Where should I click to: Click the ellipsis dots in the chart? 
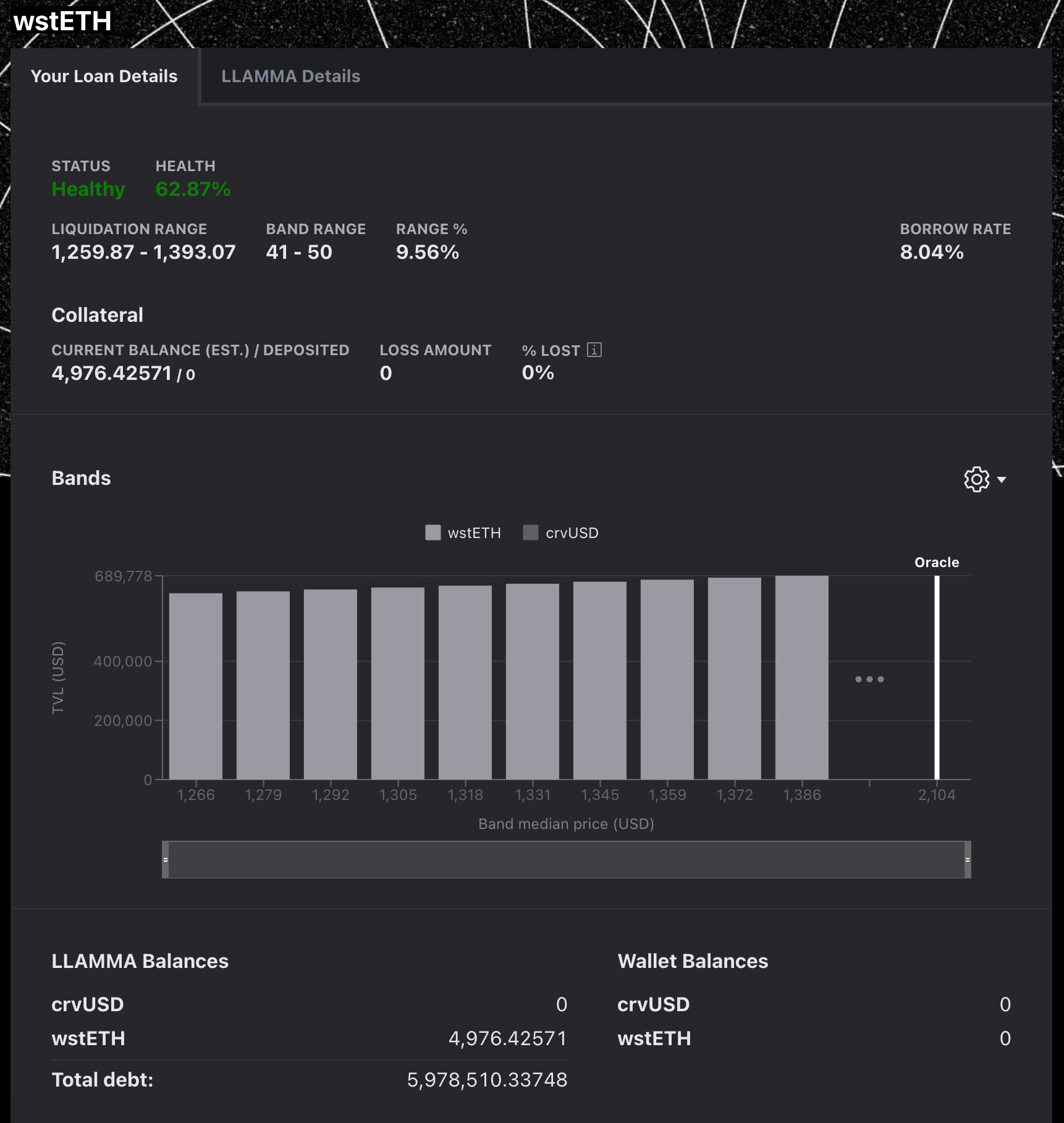[869, 679]
